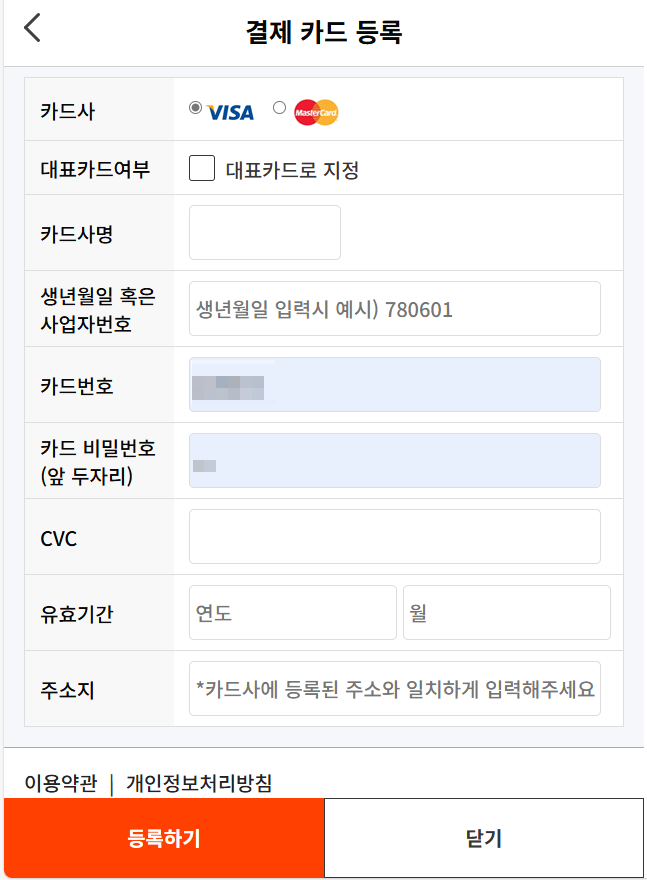The height and width of the screenshot is (880, 647).
Task: Click the orange 등록하기 button
Action: click(x=164, y=838)
